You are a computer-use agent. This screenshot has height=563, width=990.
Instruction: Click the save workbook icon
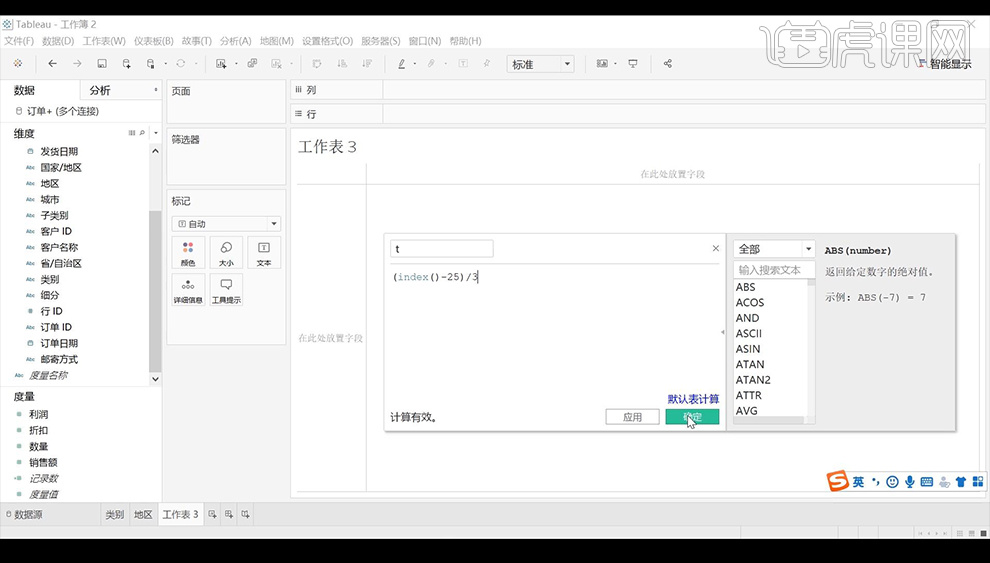point(102,64)
